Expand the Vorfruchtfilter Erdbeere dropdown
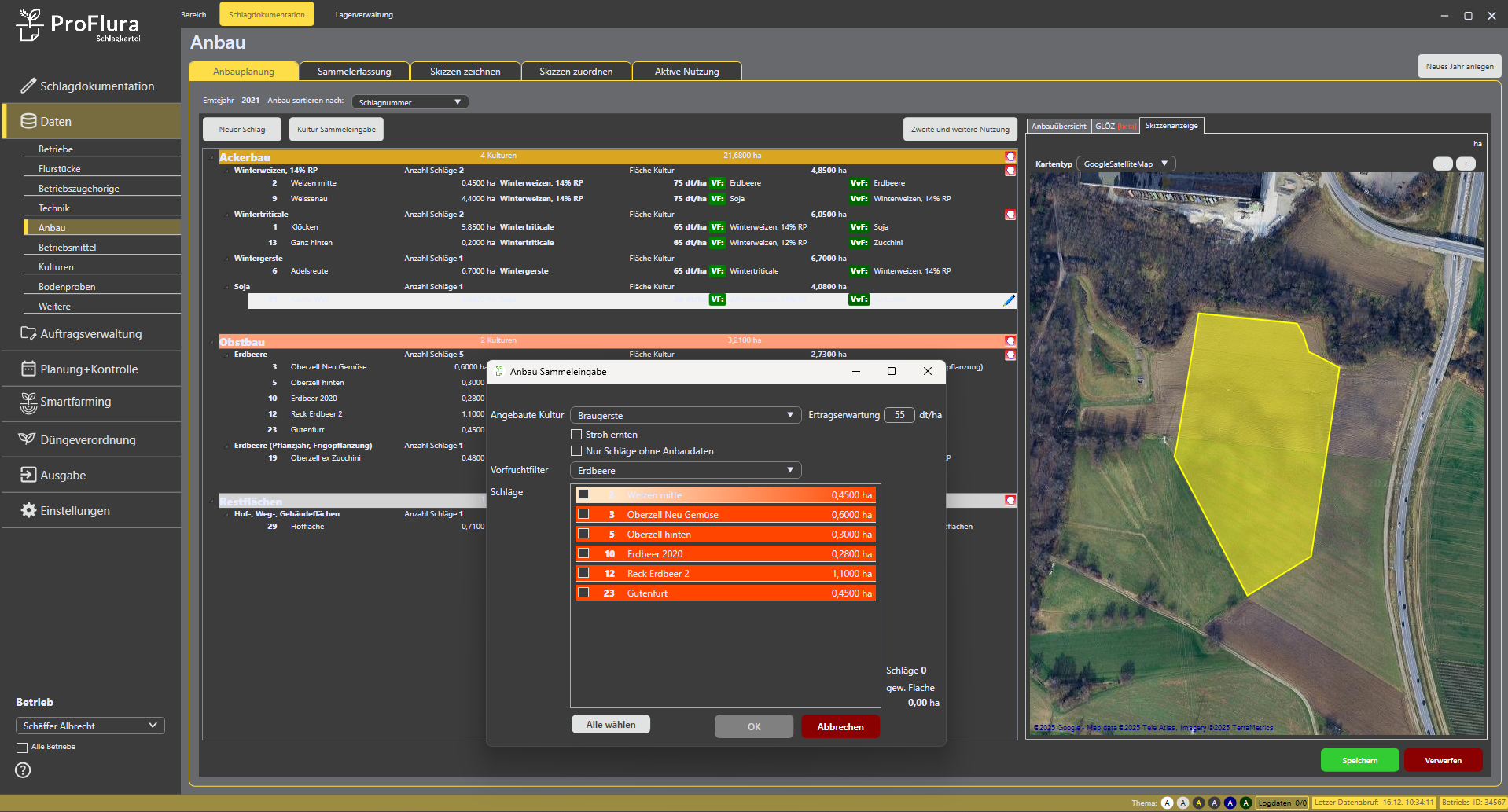1508x812 pixels. point(685,470)
